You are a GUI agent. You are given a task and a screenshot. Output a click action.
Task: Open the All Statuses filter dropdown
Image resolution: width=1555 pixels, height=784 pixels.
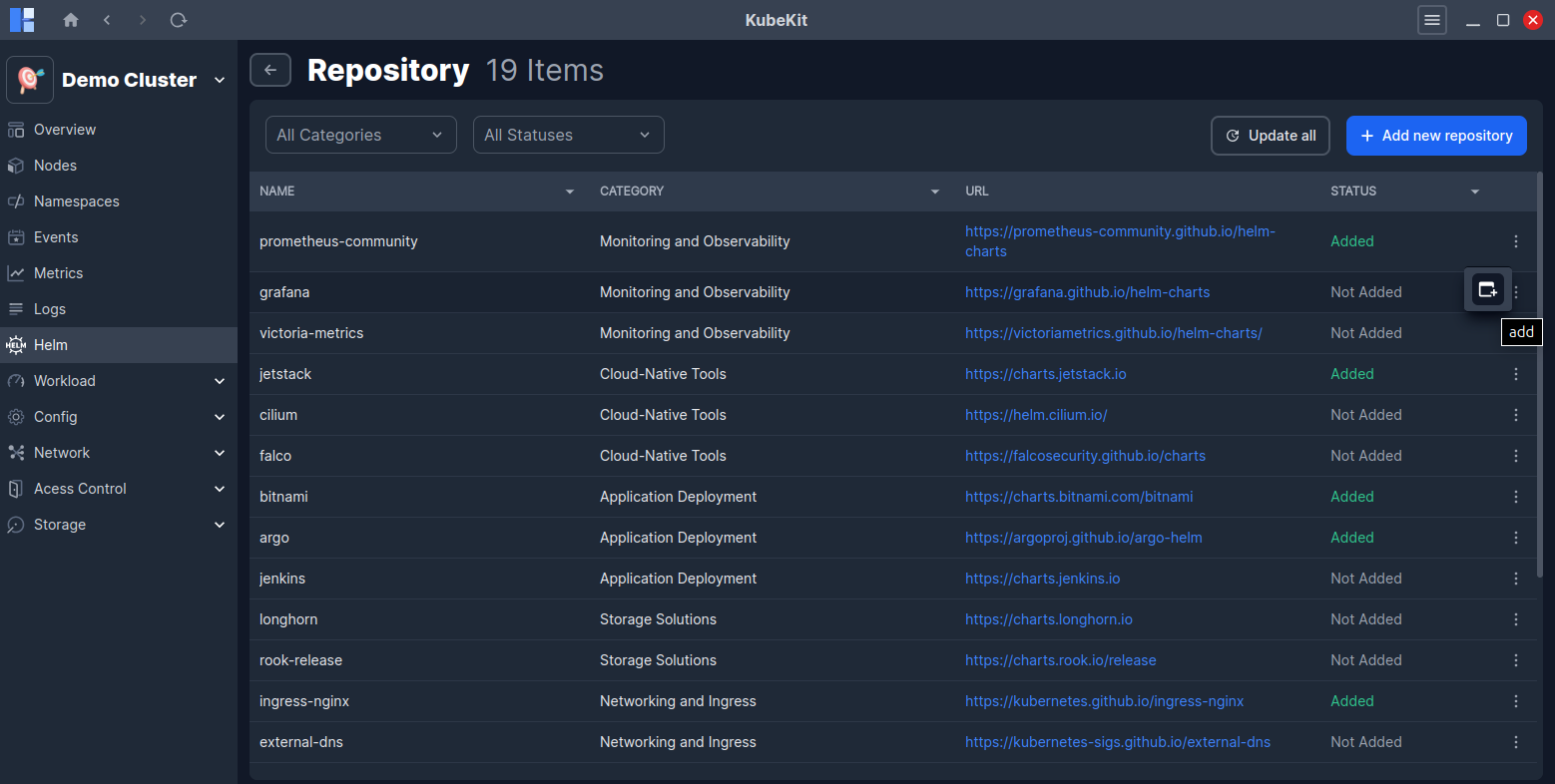[568, 134]
